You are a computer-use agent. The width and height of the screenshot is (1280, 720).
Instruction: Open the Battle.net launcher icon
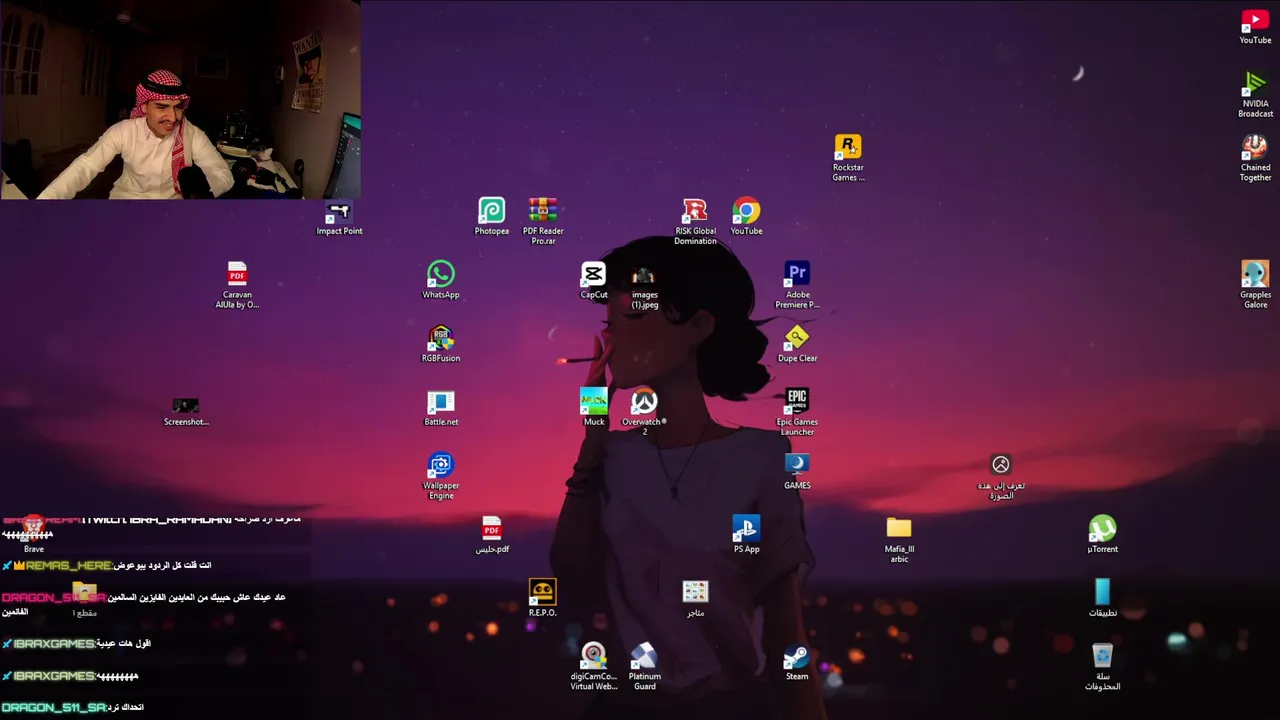click(x=441, y=408)
